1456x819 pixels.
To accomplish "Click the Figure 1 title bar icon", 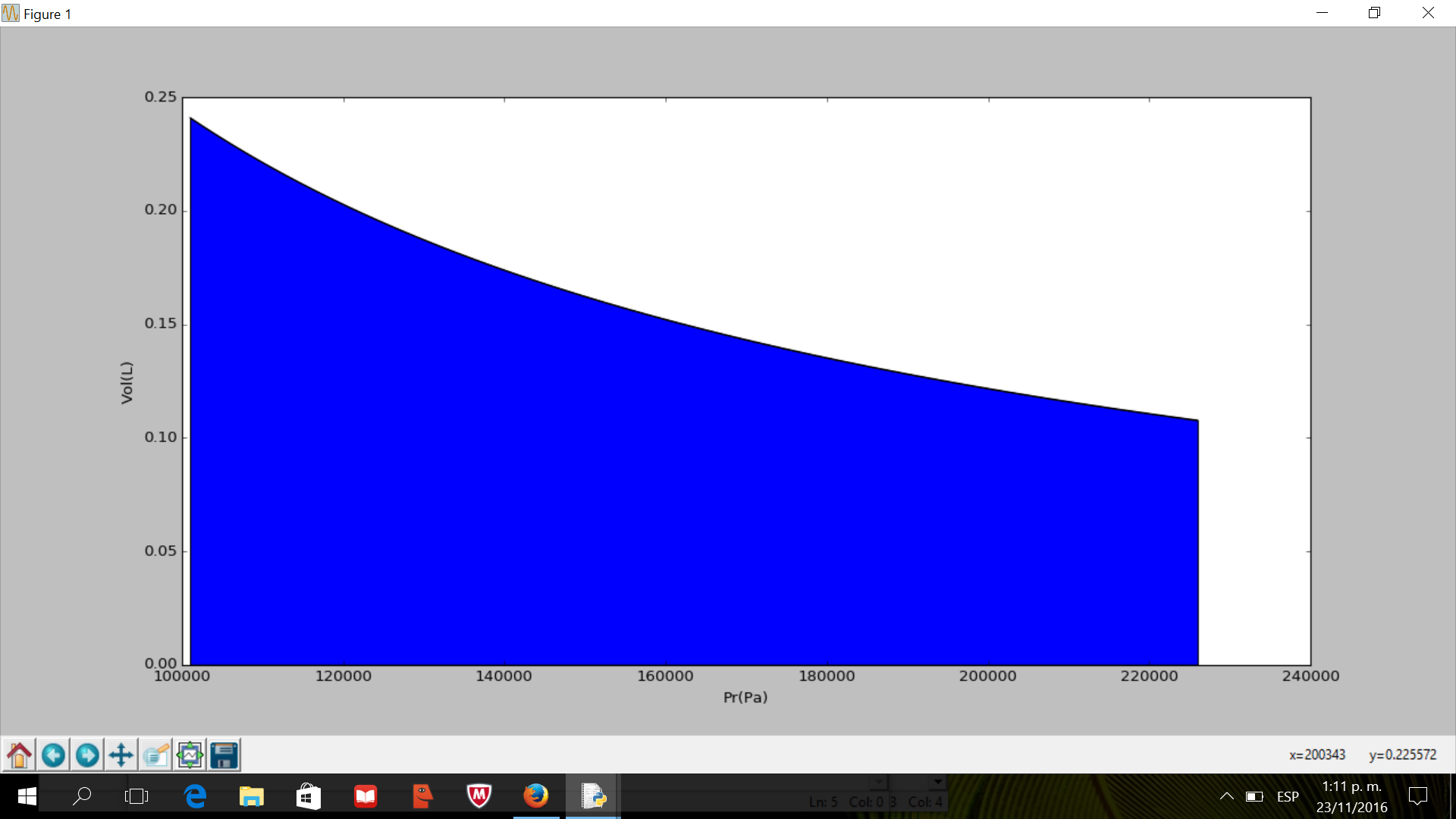I will 11,14.
